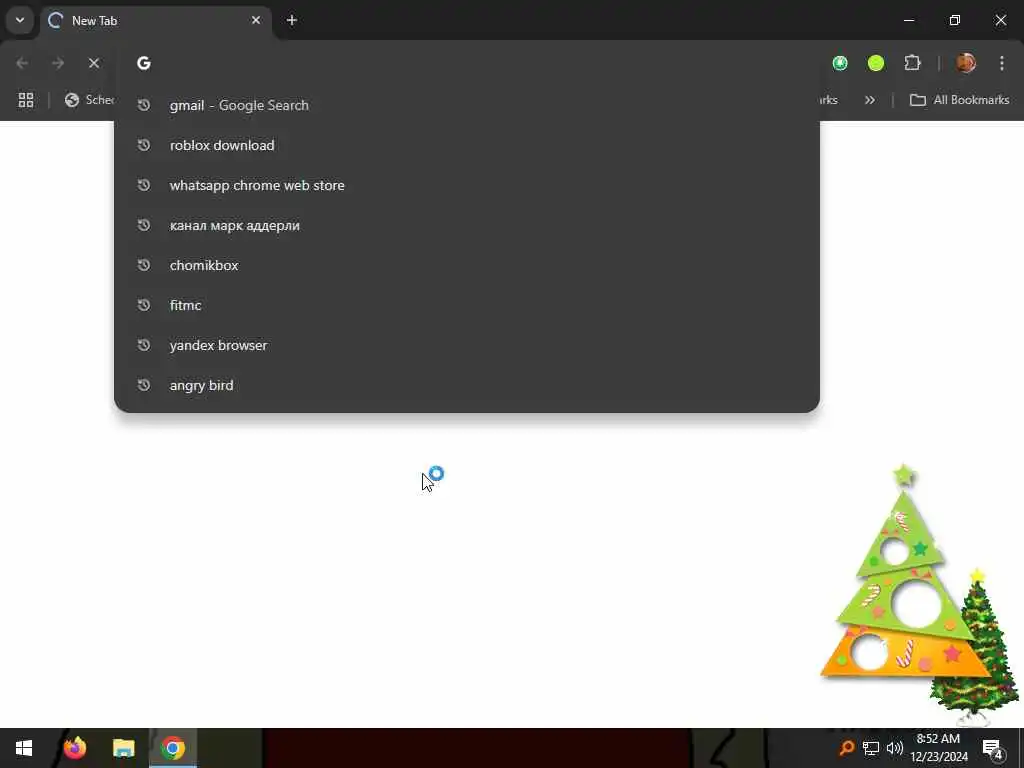Click the history icon beside angry bird
Viewport: 1024px width, 768px height.
point(144,385)
